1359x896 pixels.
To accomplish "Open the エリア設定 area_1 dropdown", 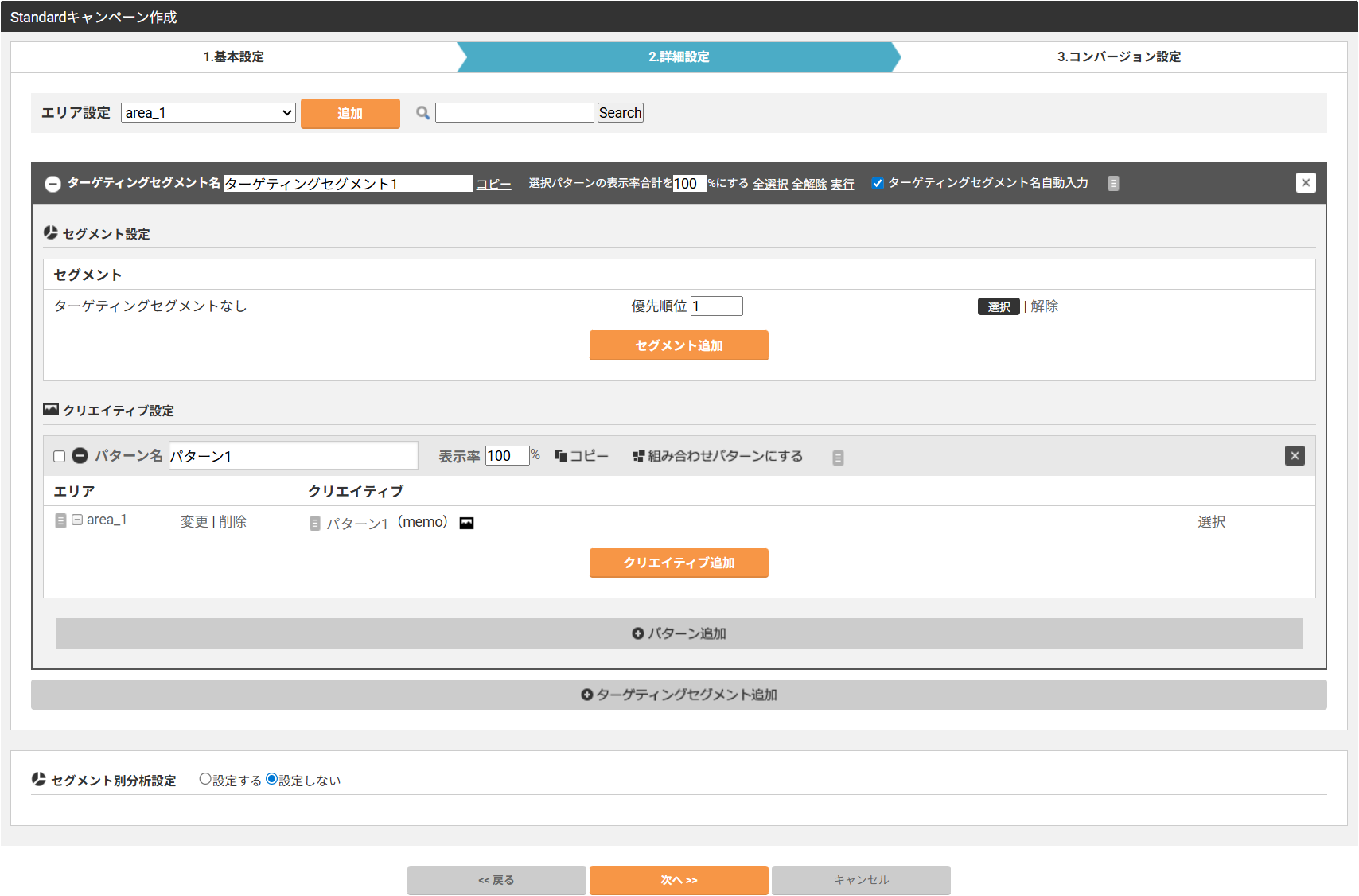I will pos(208,113).
